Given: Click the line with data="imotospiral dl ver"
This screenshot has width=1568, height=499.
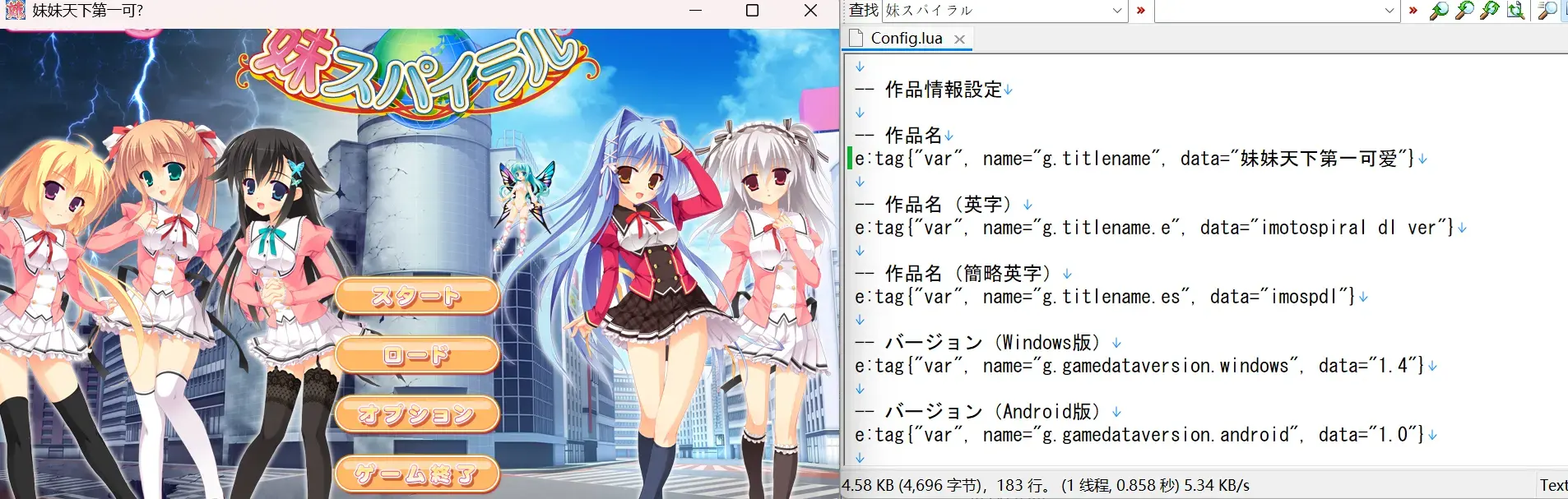Looking at the screenshot, I should click(x=1154, y=228).
